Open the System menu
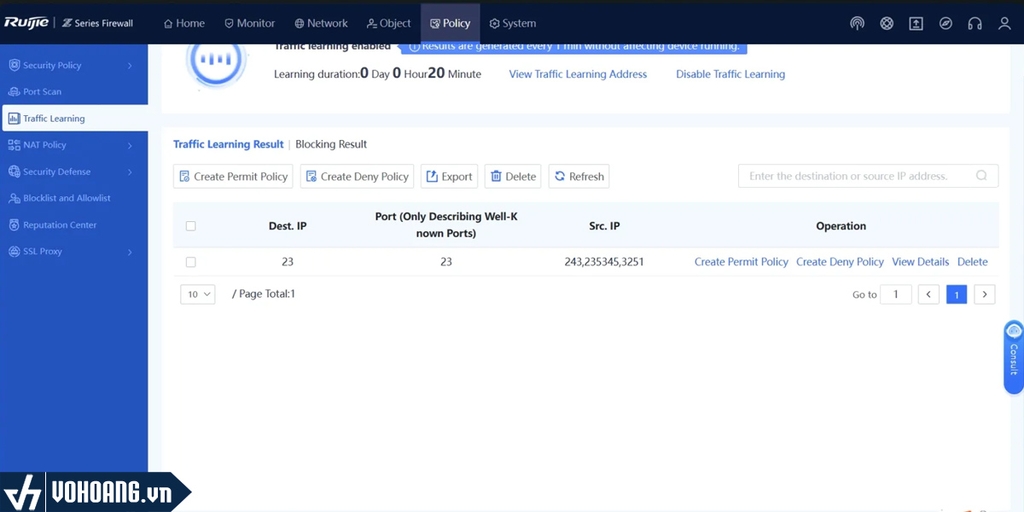 point(513,23)
